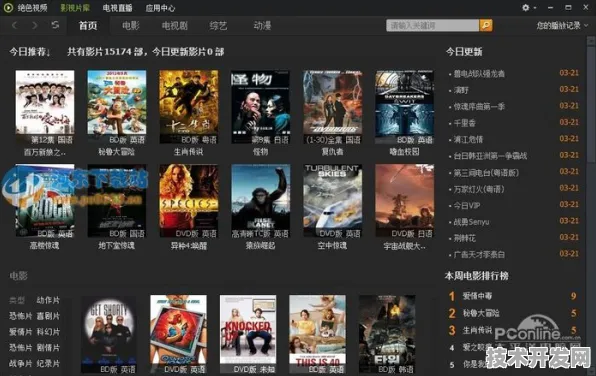596x376 pixels.
Task: Focus the keyword search input field
Action: [433, 25]
